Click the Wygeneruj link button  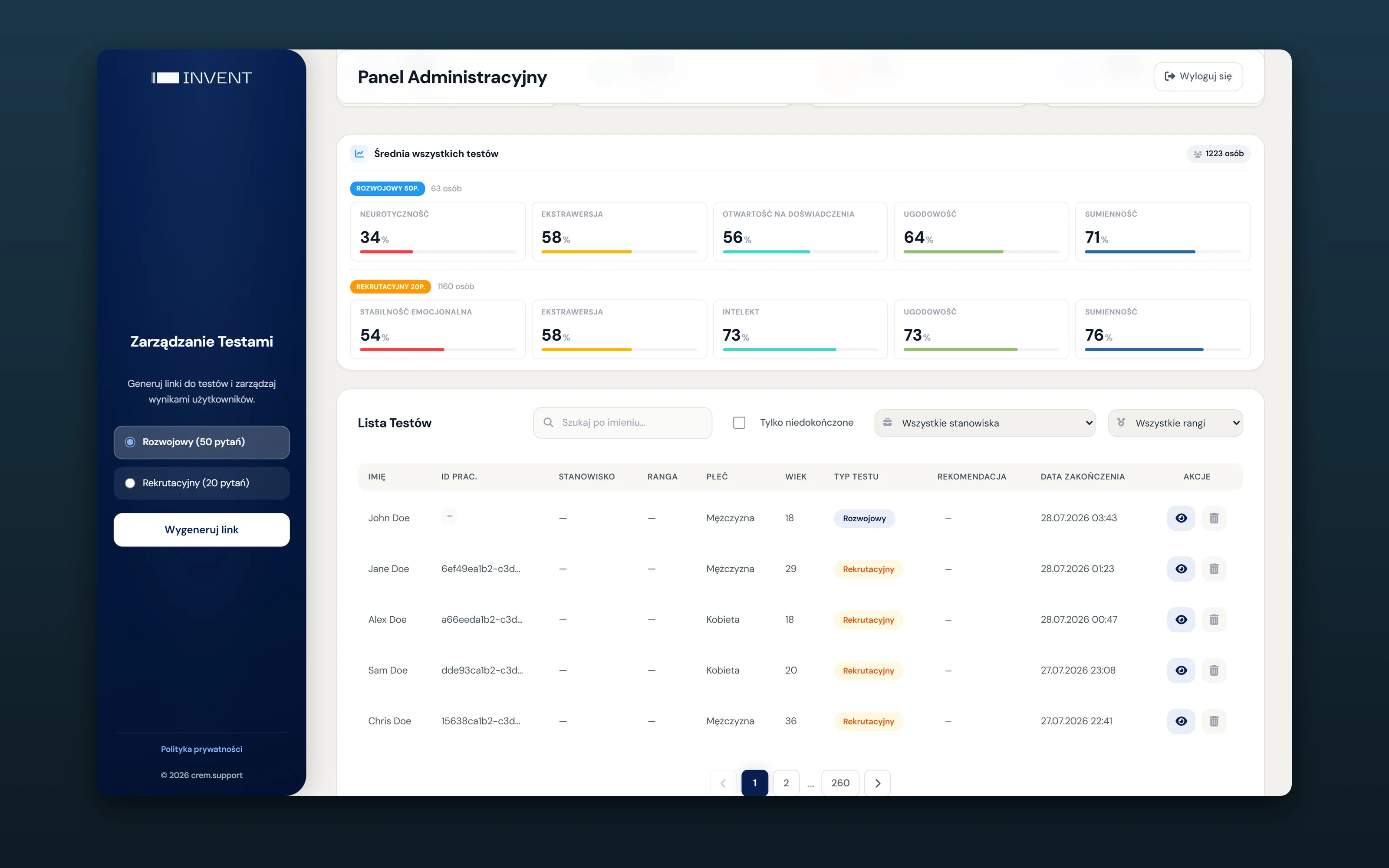[201, 530]
